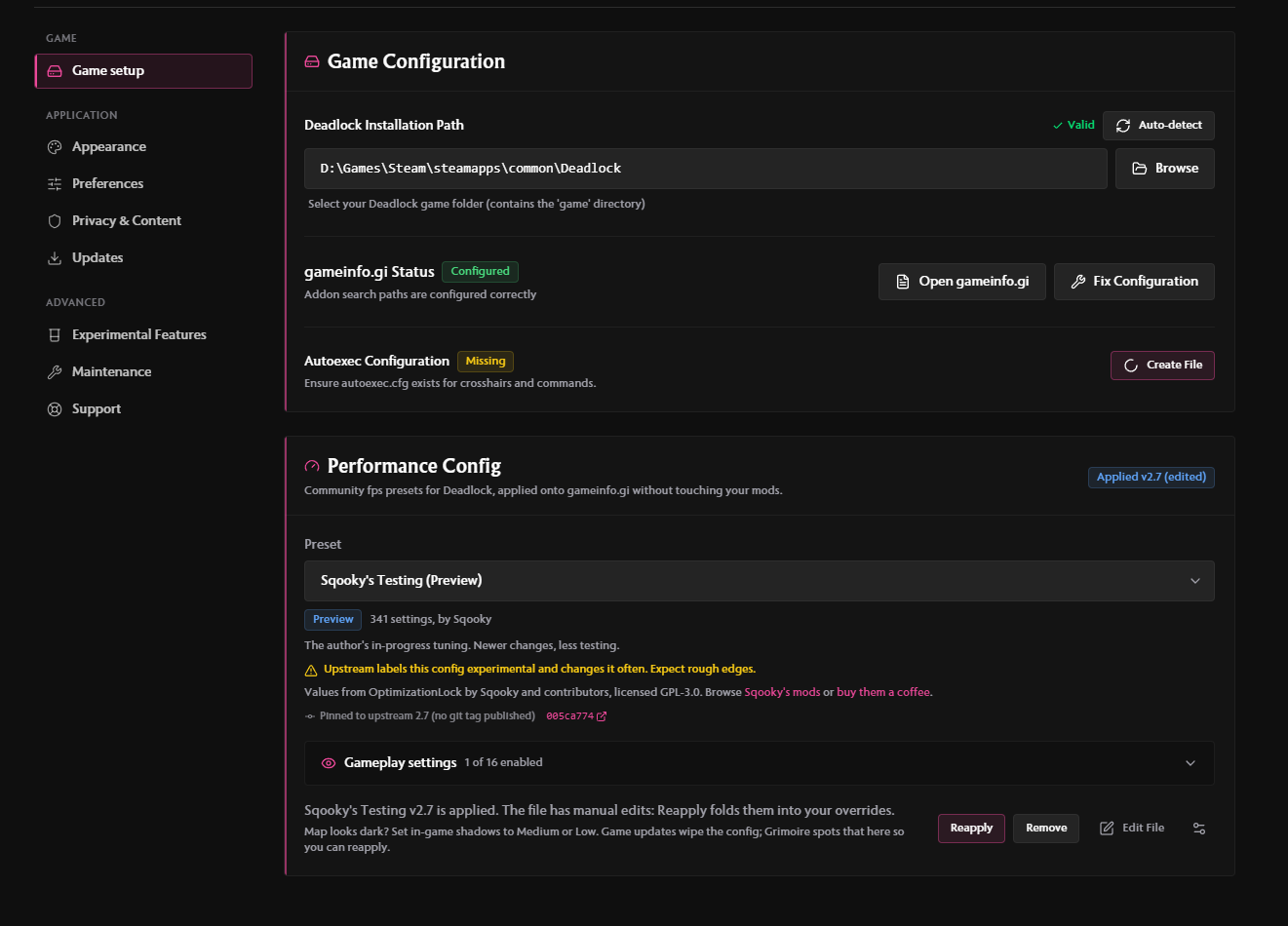Click the Deadlock Installation Path label
Screen dimensions: 1288x926
pyautogui.click(x=384, y=126)
